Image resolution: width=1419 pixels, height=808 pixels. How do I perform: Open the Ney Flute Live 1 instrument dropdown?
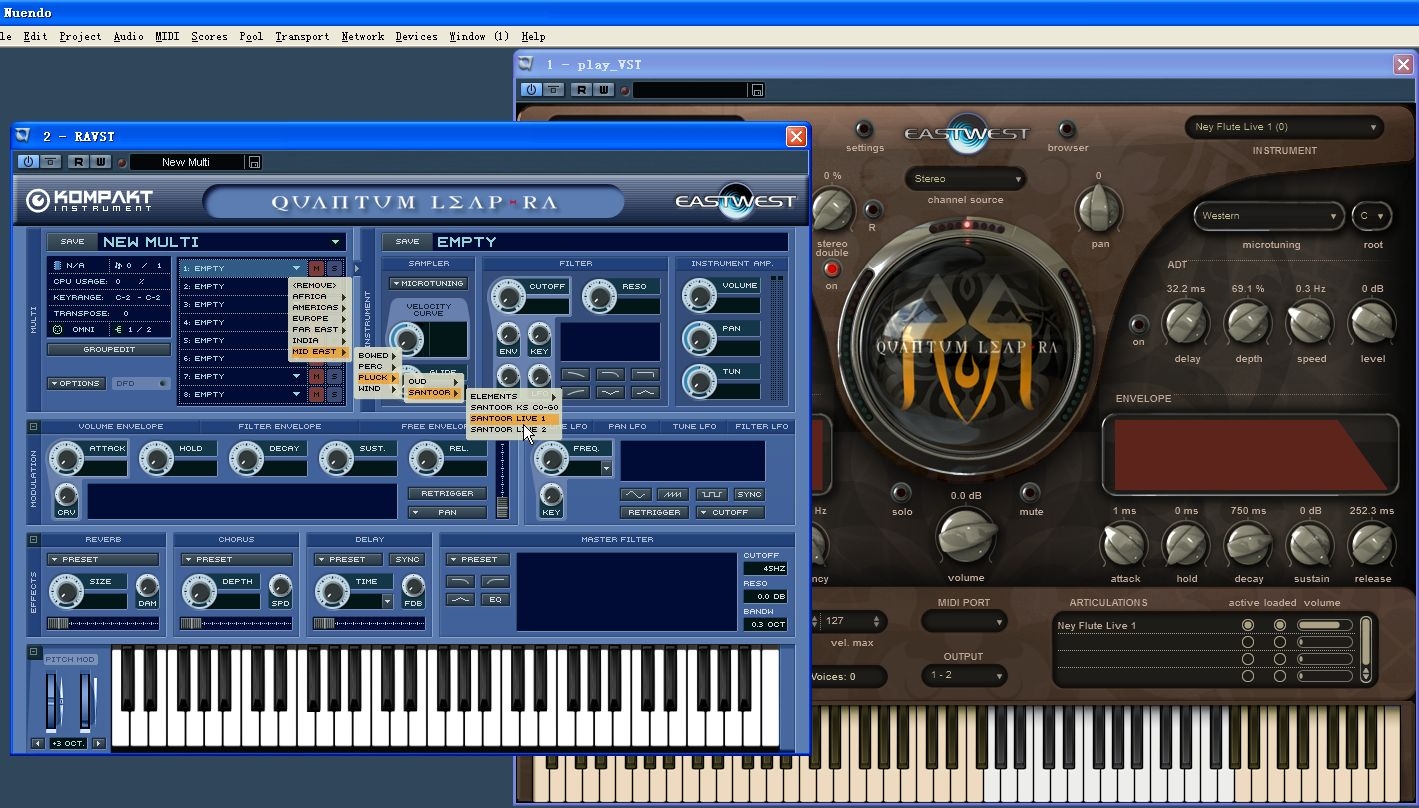point(1284,127)
